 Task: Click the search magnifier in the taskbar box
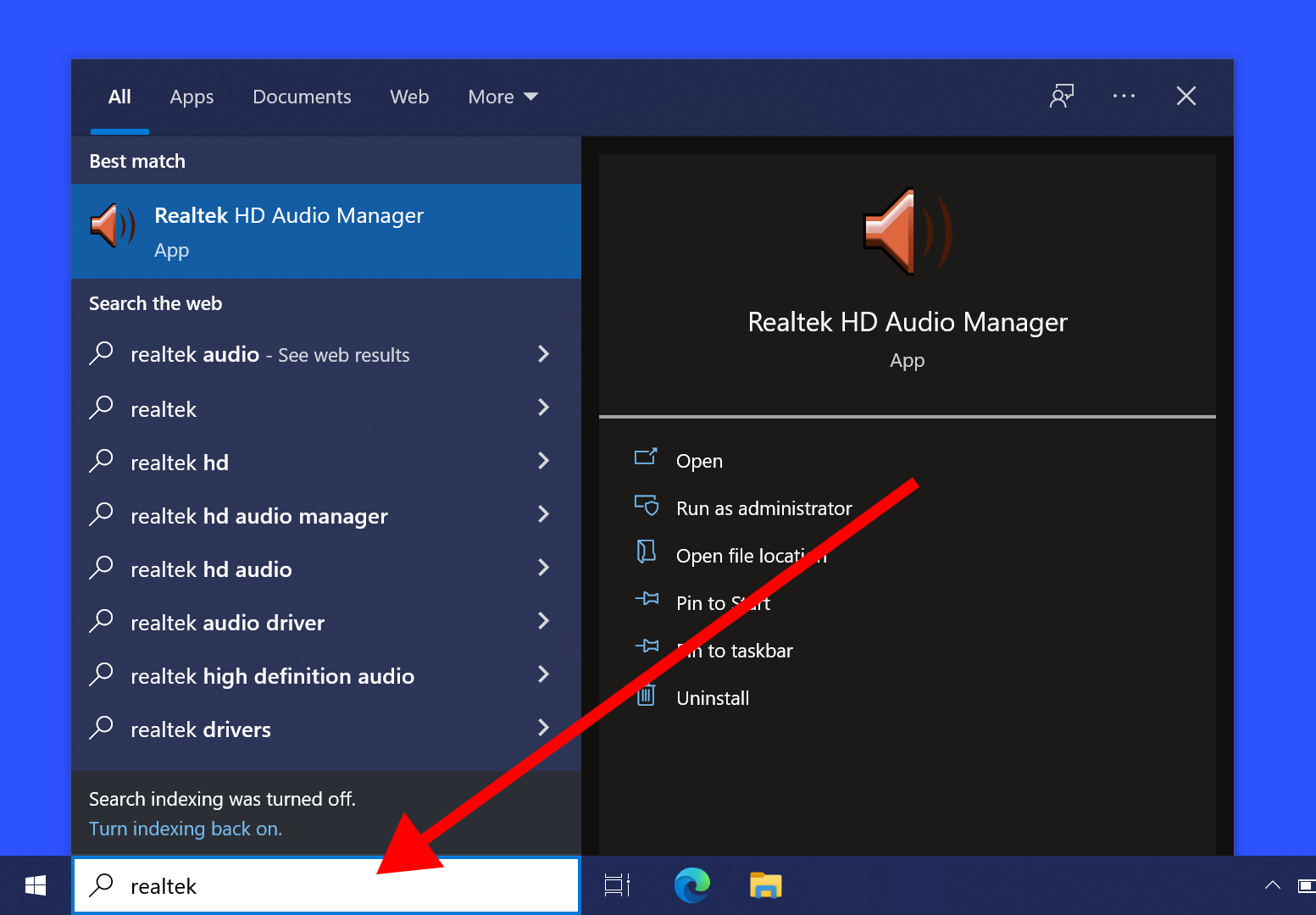(x=101, y=884)
